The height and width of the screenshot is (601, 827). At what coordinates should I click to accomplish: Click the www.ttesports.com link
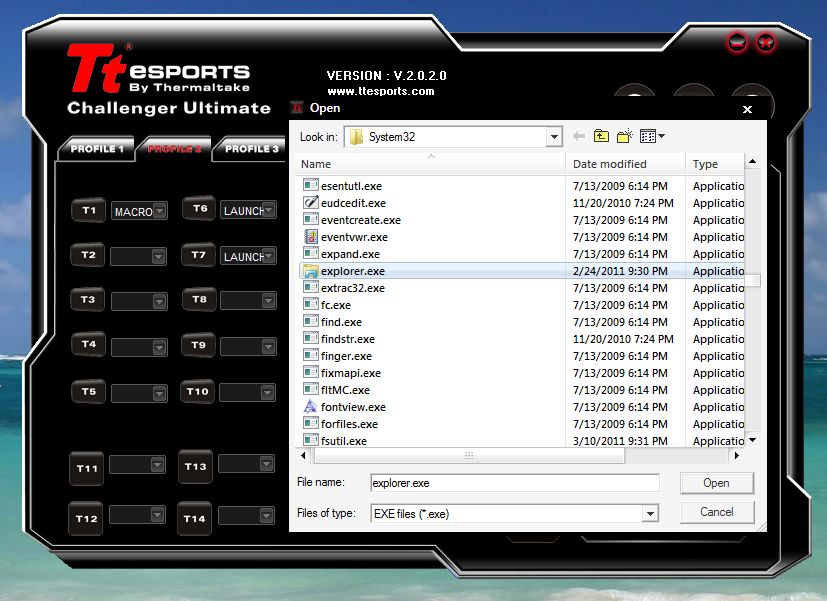381,91
